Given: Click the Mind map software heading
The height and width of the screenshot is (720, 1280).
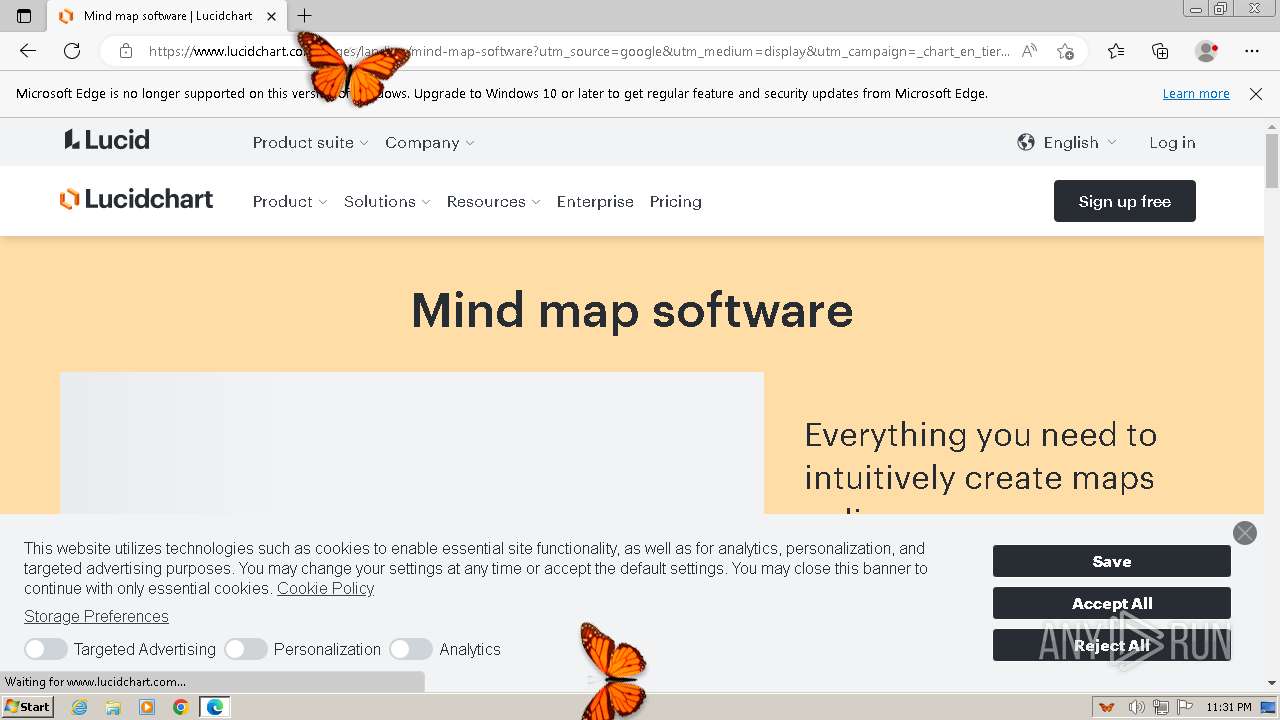Looking at the screenshot, I should (632, 310).
